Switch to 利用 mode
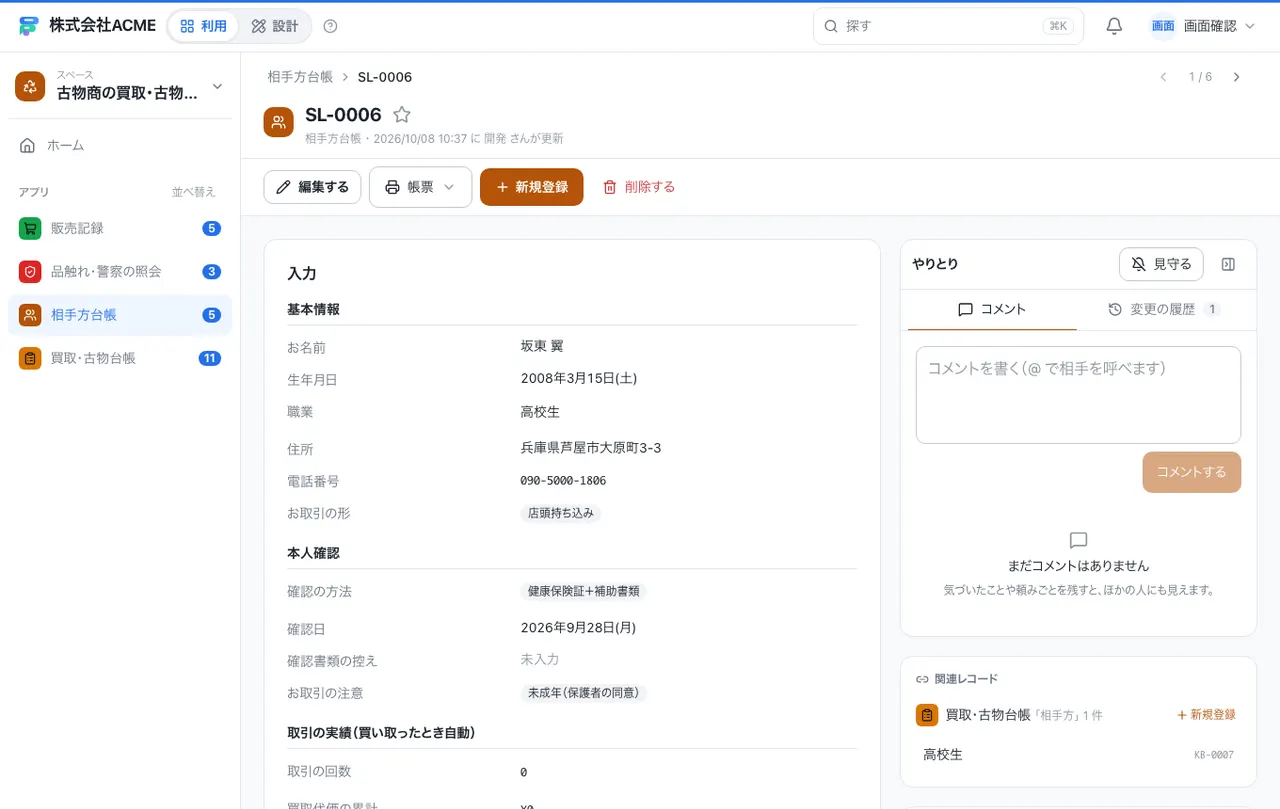 [204, 26]
